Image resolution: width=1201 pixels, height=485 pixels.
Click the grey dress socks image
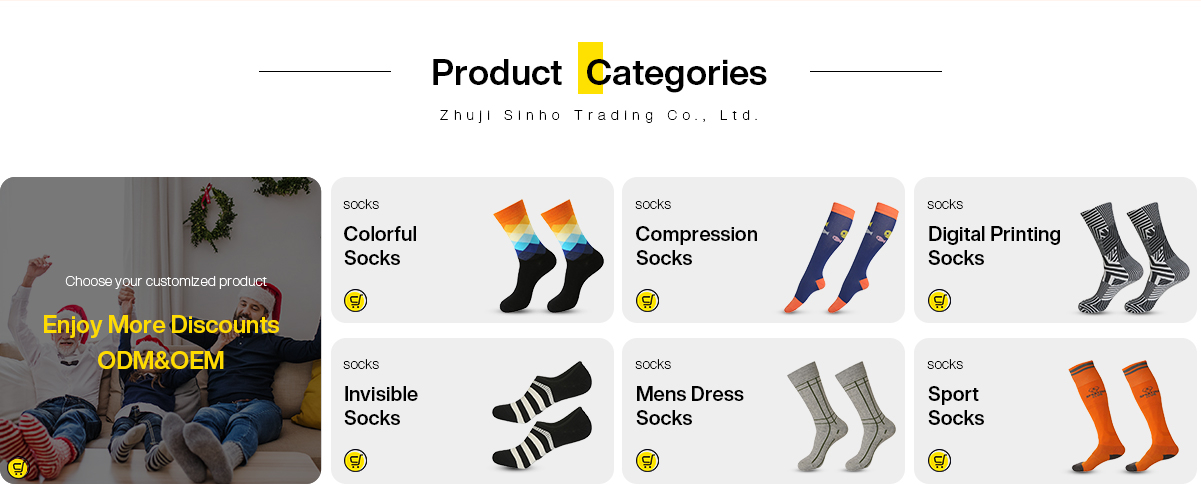[x=834, y=416]
